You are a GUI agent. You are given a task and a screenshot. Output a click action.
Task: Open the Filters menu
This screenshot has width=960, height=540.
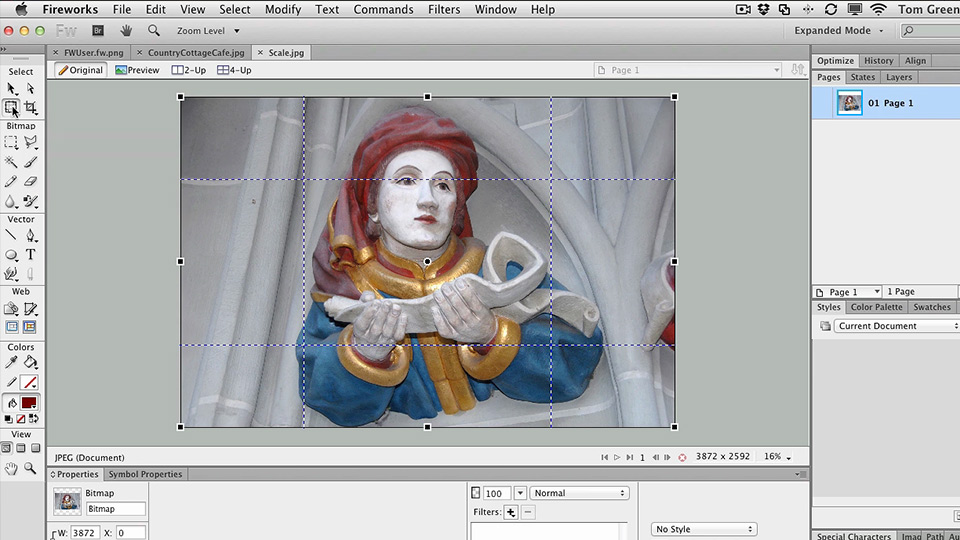tap(444, 9)
